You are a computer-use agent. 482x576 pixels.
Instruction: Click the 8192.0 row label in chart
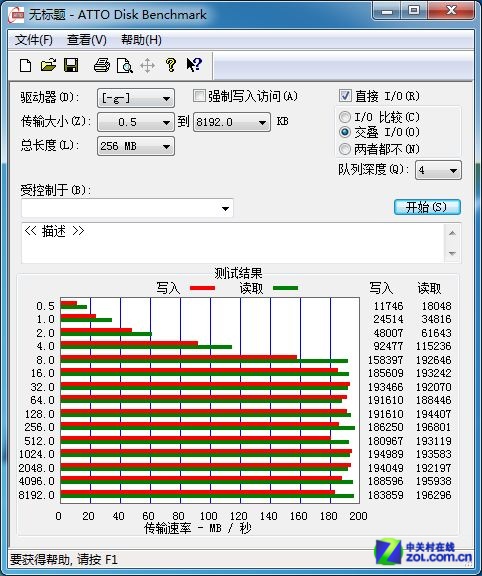pyautogui.click(x=36, y=495)
